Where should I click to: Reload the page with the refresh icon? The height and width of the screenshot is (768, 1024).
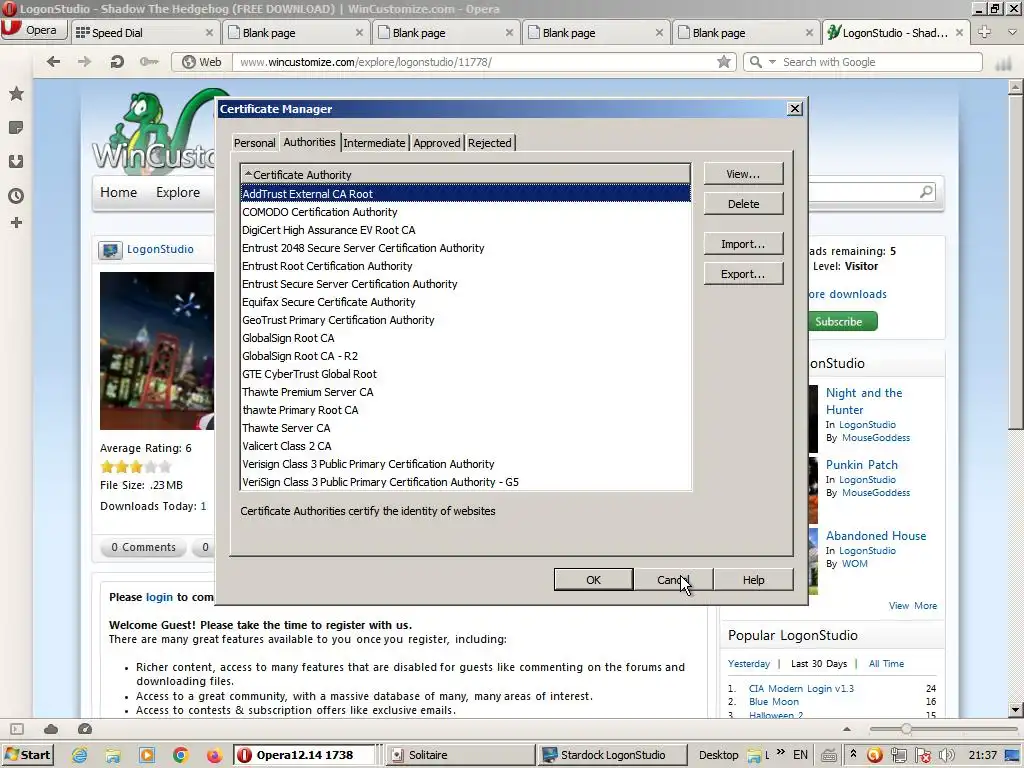[x=117, y=62]
